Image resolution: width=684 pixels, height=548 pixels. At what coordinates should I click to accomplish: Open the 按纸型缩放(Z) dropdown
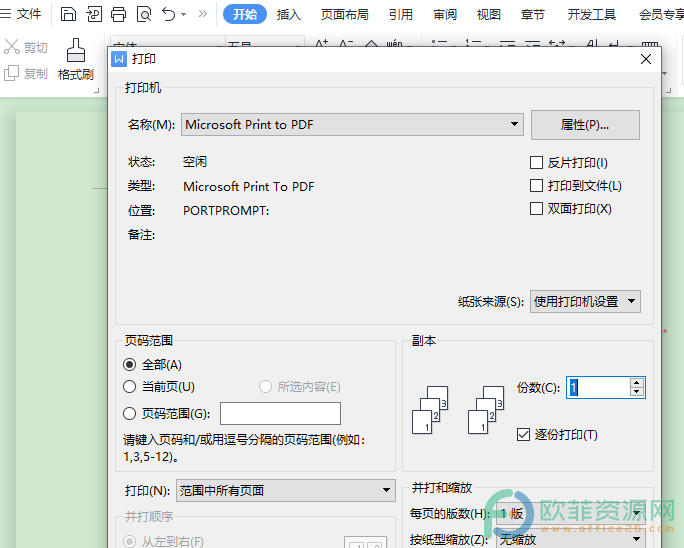click(571, 539)
